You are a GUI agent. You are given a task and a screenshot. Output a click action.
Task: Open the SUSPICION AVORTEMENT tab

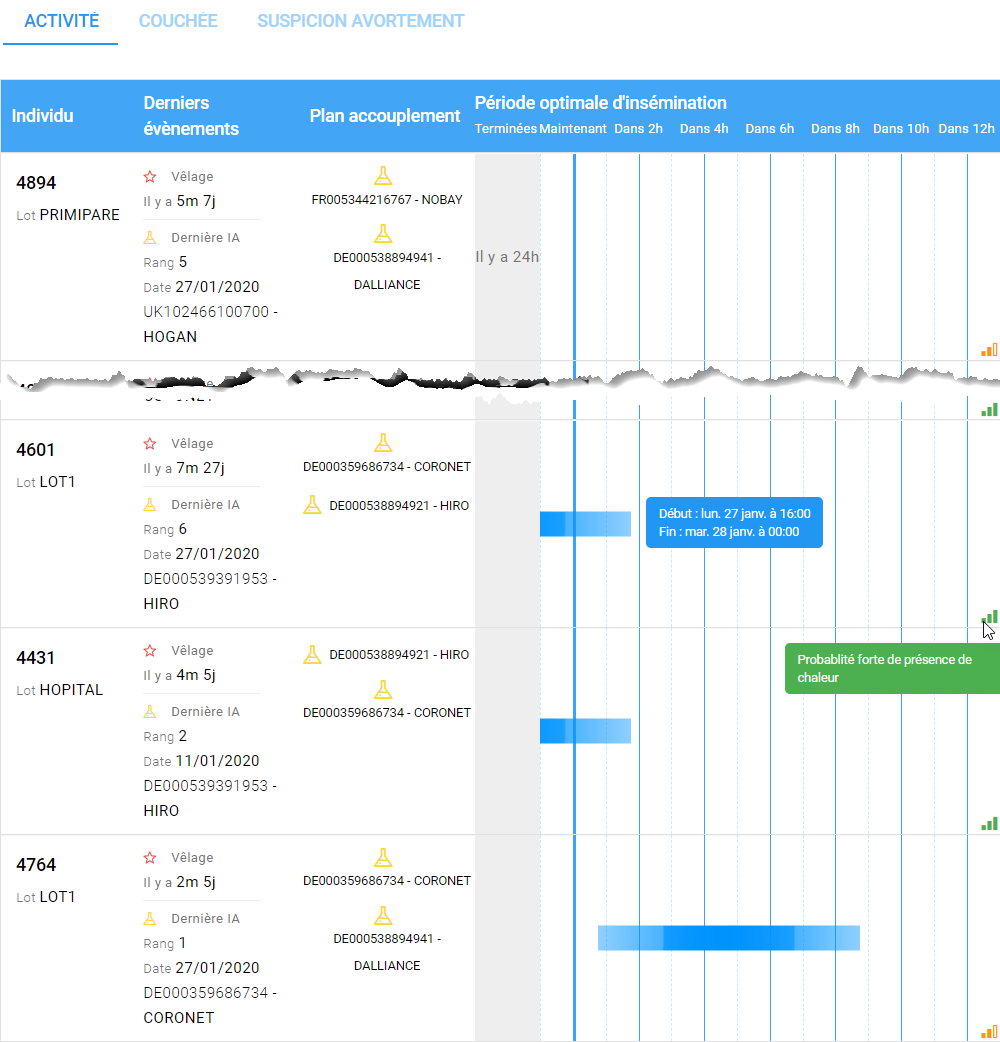pyautogui.click(x=361, y=21)
